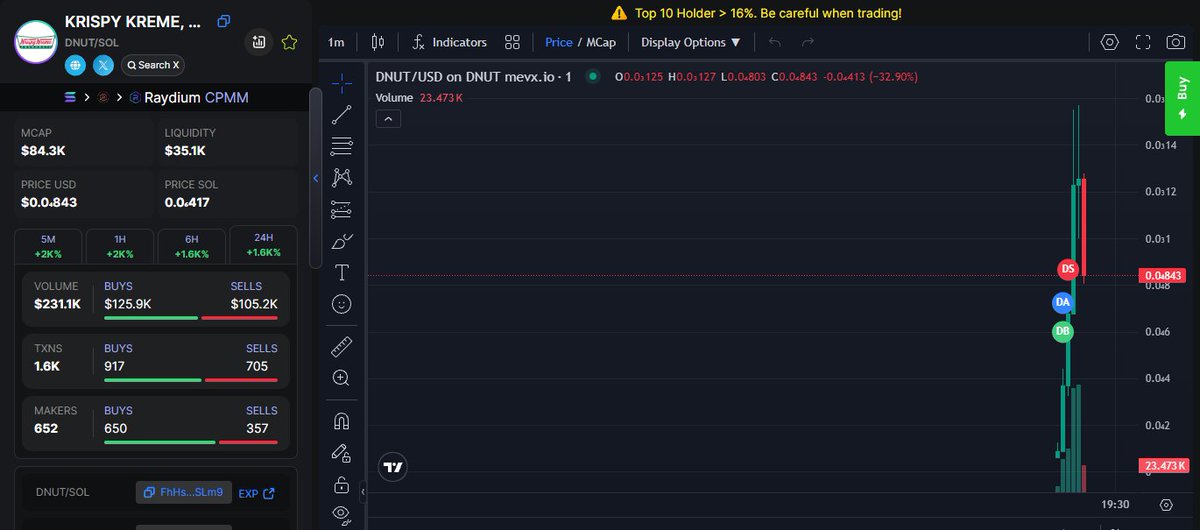Click the DA marker on chart
Screen dimensions: 1200x530
1063,301
